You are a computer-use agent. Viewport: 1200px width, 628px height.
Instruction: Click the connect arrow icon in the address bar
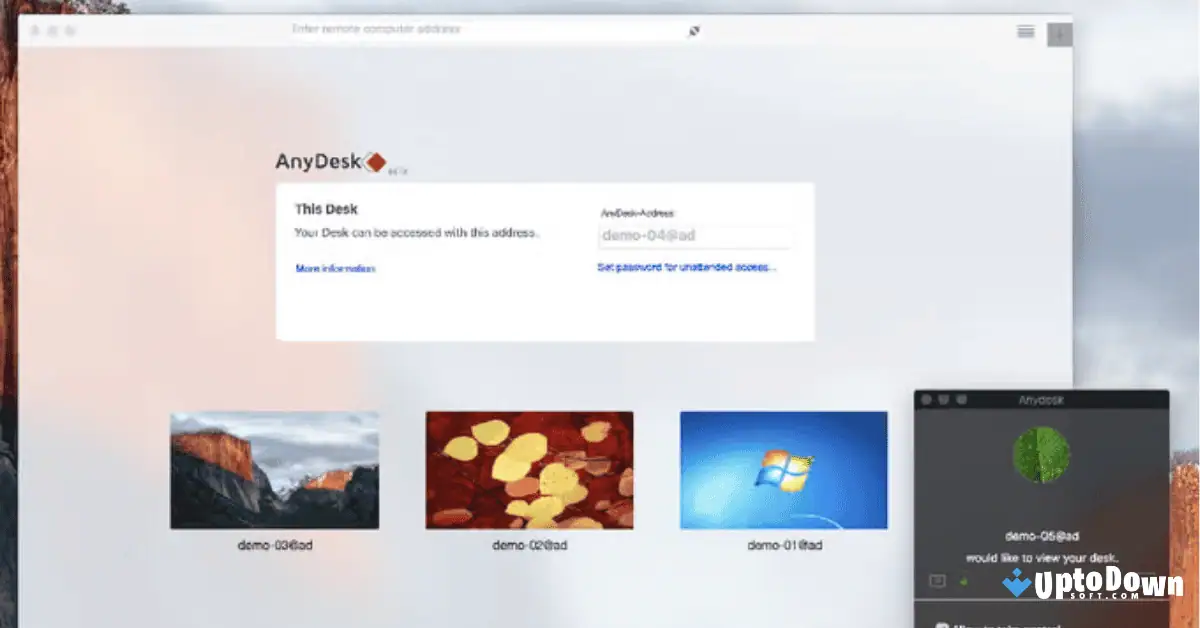pyautogui.click(x=693, y=29)
